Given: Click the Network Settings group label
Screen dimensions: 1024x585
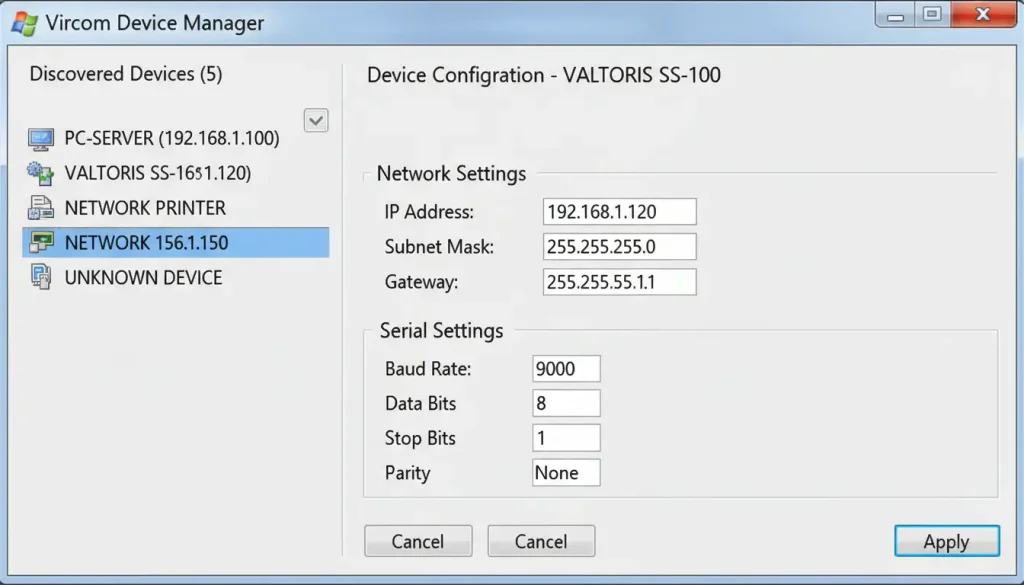Looking at the screenshot, I should 451,174.
